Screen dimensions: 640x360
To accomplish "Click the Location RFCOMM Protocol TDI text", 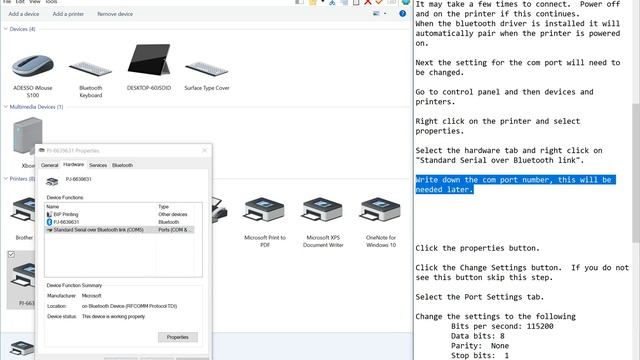I will (129, 306).
